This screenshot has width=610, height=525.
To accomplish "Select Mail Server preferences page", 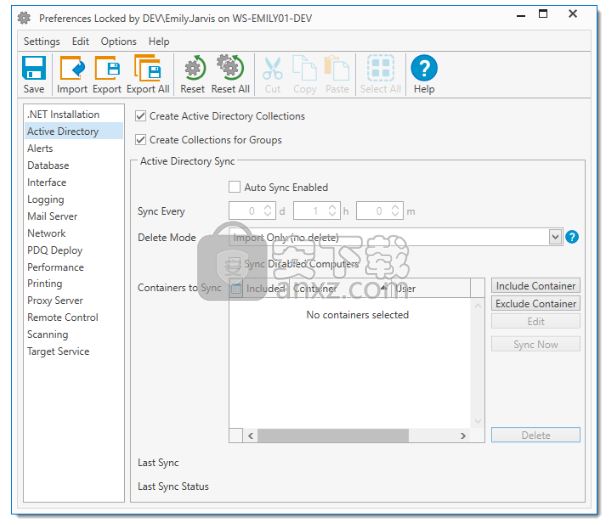I will pyautogui.click(x=74, y=216).
